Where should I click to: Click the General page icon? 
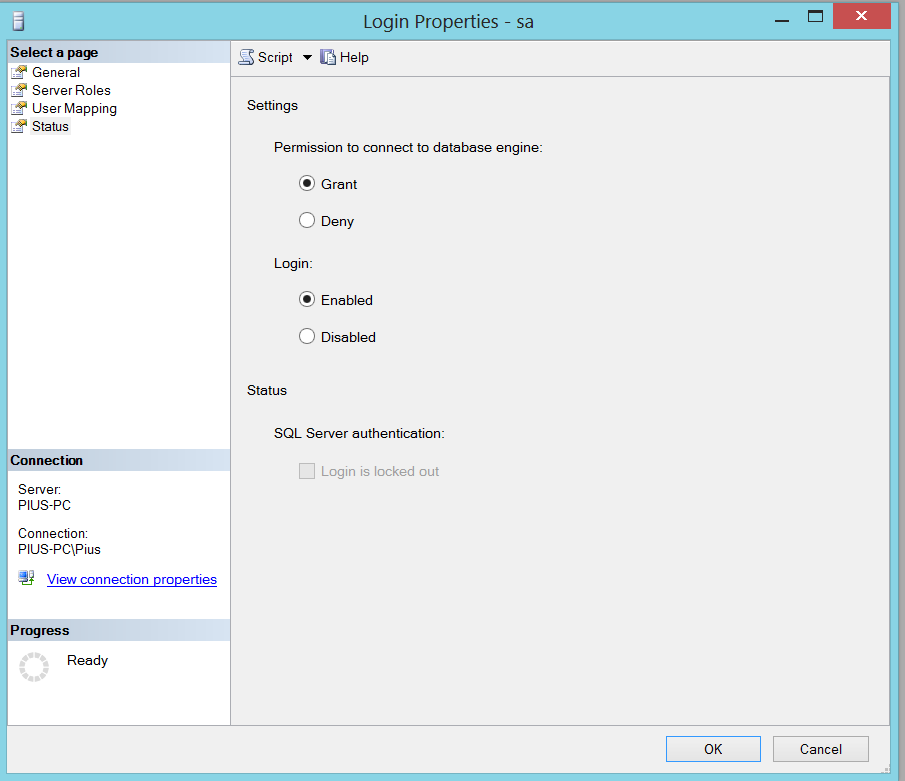[19, 72]
